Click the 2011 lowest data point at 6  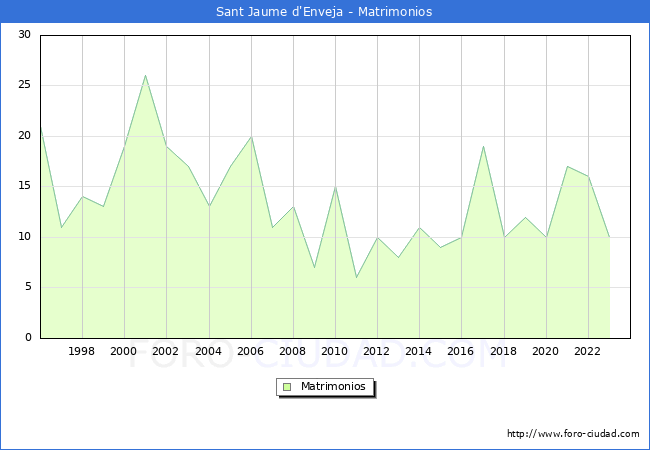pyautogui.click(x=357, y=277)
